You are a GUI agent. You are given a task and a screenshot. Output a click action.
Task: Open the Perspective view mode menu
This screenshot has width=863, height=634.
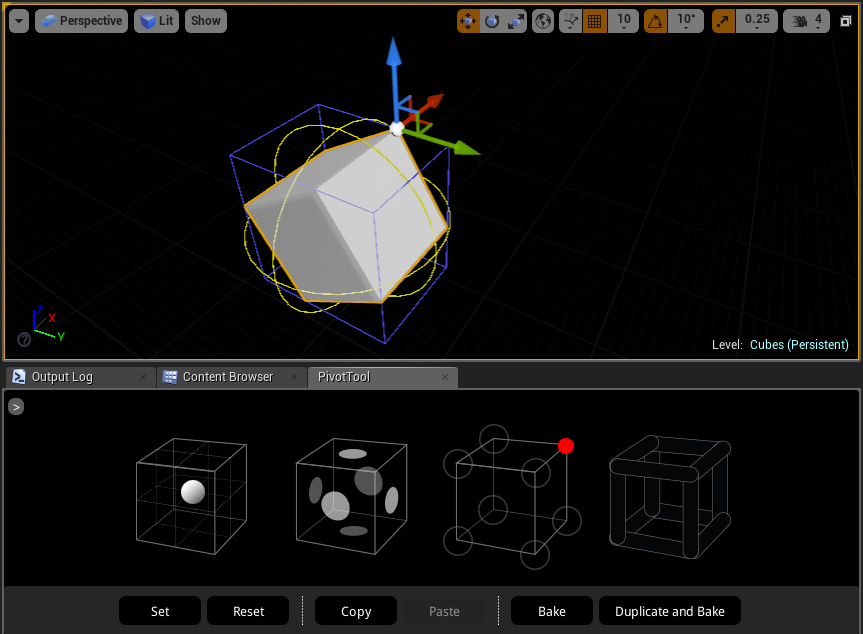[81, 20]
